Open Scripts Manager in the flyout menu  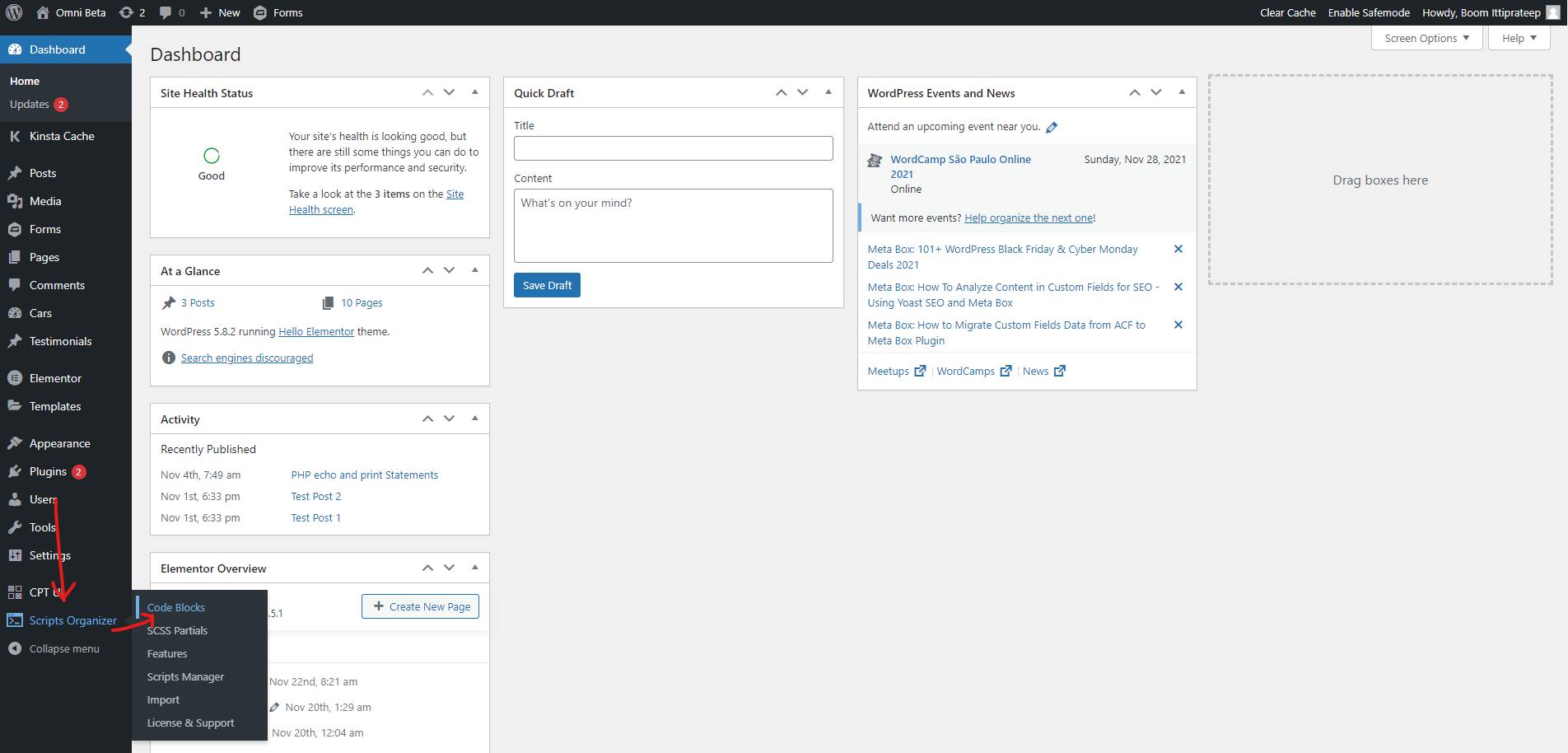(185, 676)
